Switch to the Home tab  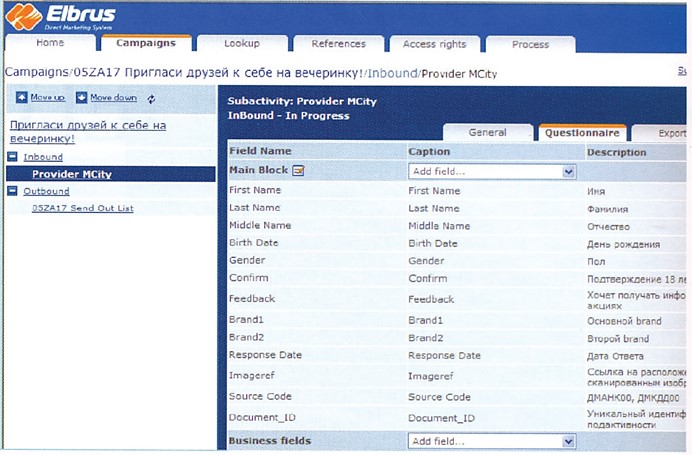51,44
